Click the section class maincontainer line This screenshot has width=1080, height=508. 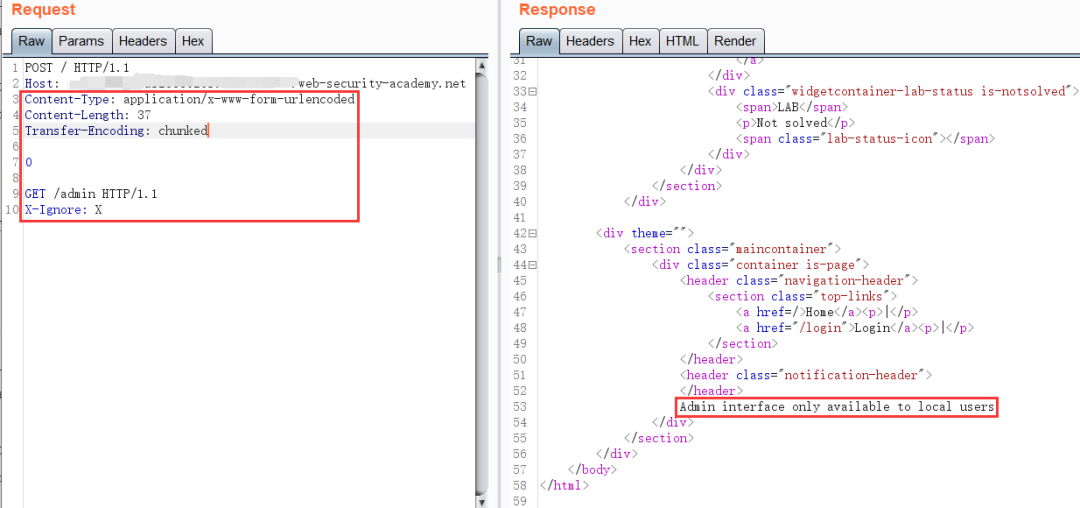pos(732,249)
